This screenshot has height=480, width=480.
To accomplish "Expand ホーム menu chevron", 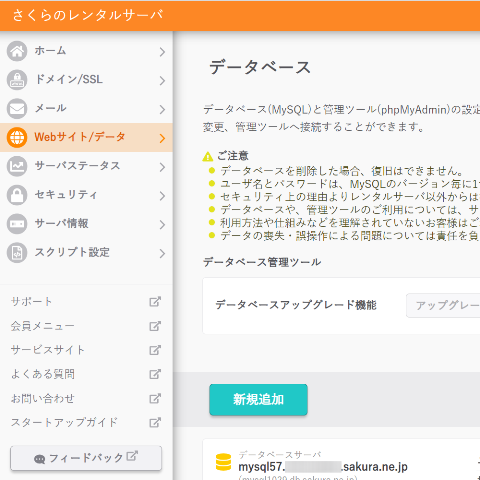I will 162,52.
